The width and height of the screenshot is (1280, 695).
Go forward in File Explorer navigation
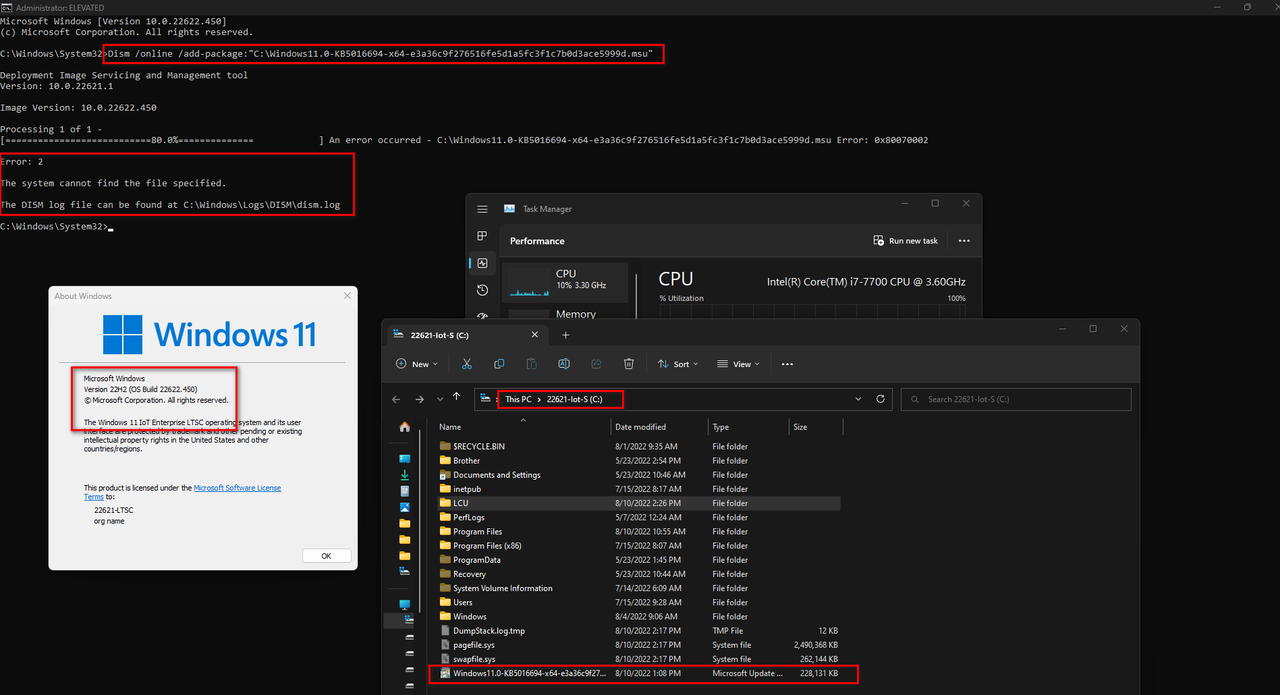click(x=419, y=399)
